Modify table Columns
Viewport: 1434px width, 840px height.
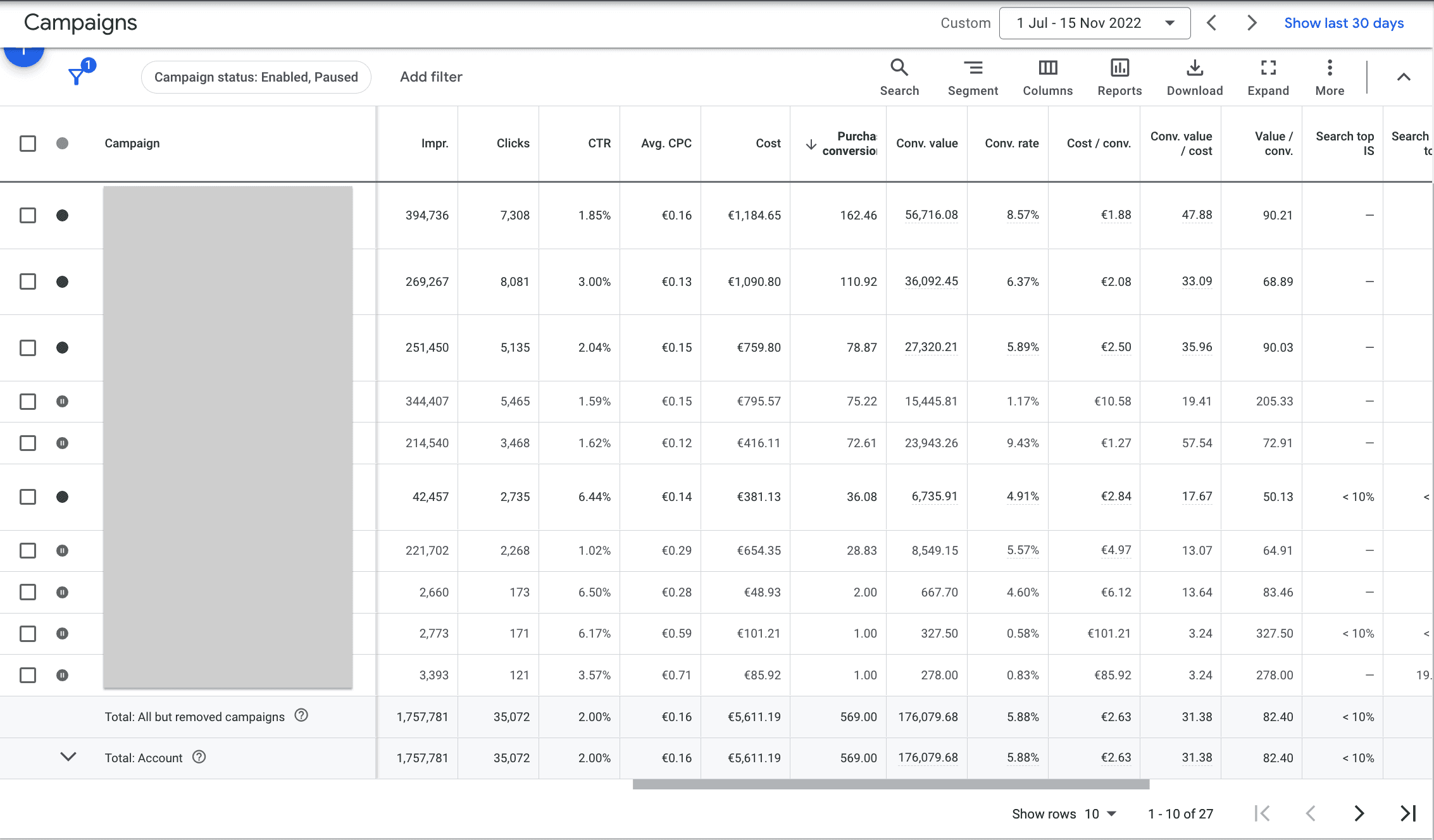pyautogui.click(x=1047, y=77)
